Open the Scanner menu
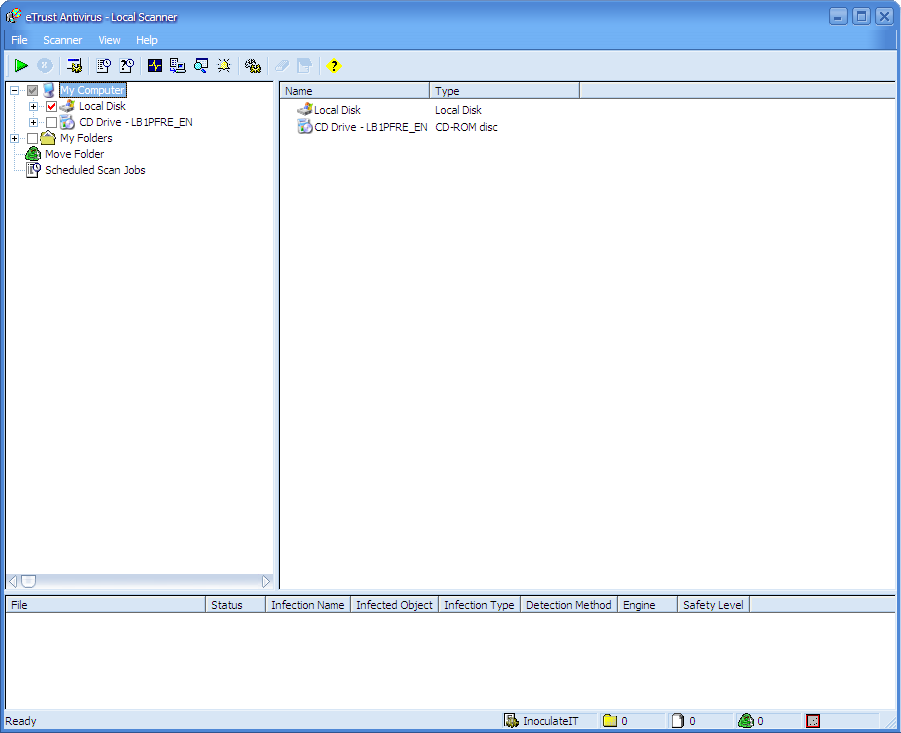The height and width of the screenshot is (733, 901). (63, 40)
